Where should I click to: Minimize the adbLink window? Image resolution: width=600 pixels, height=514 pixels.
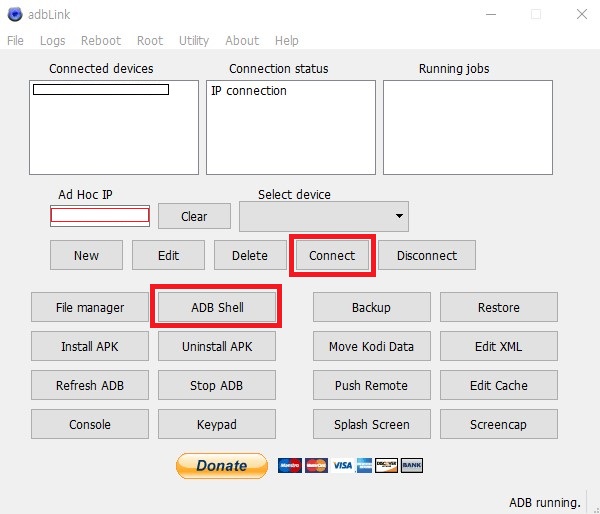click(491, 15)
